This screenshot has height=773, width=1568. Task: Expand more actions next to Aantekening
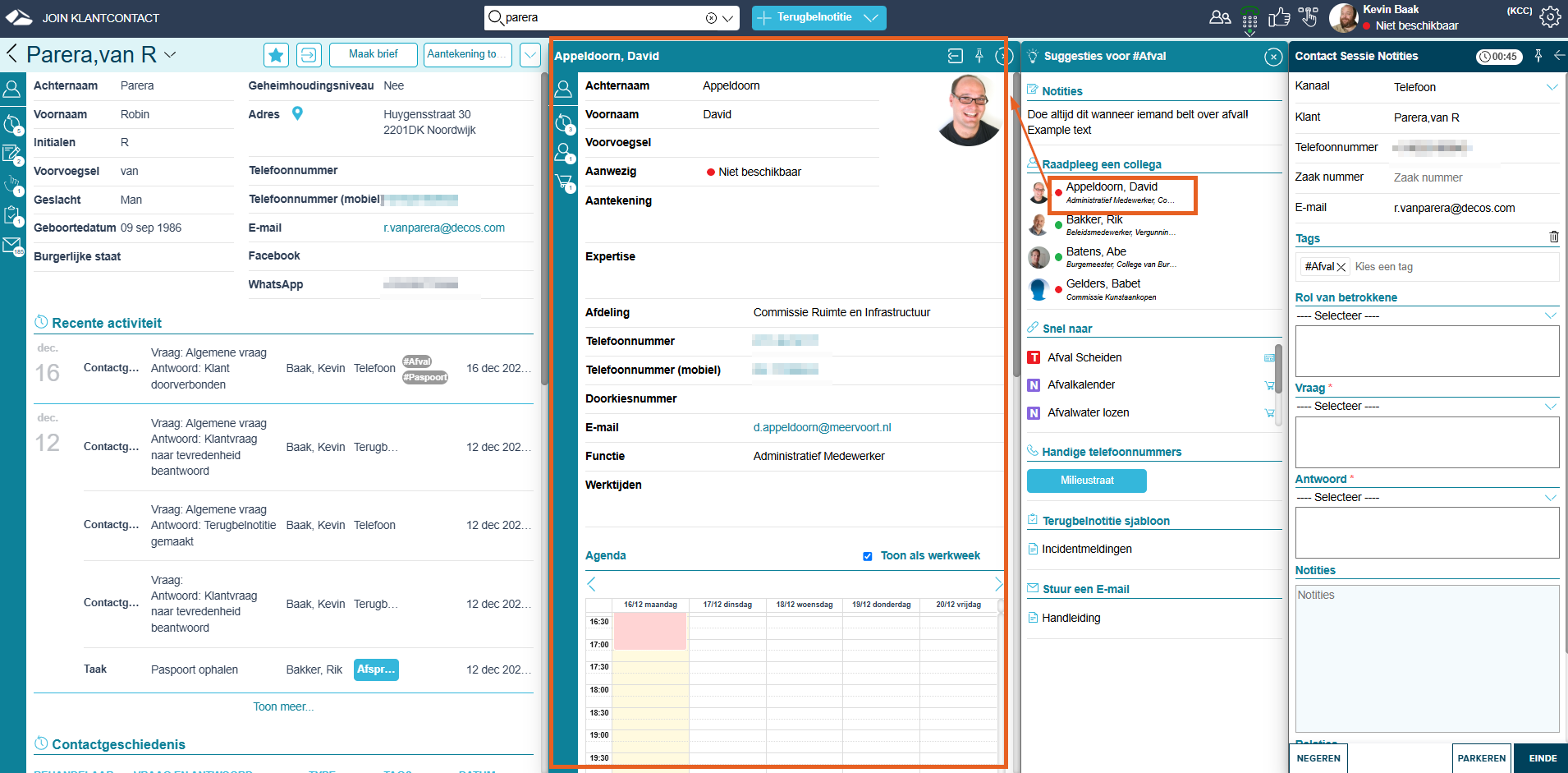(530, 55)
